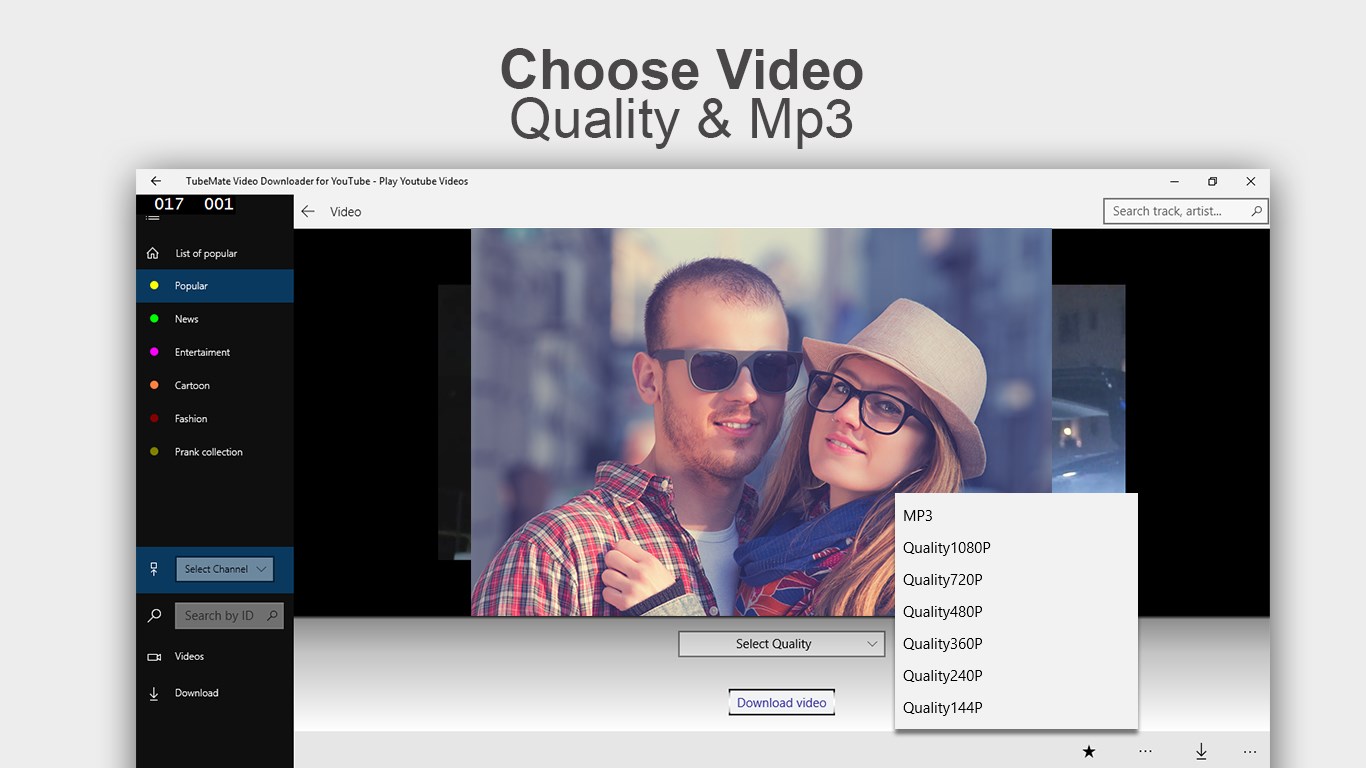Open the List of popular entry
Viewport: 1366px width, 768px height.
(x=206, y=253)
